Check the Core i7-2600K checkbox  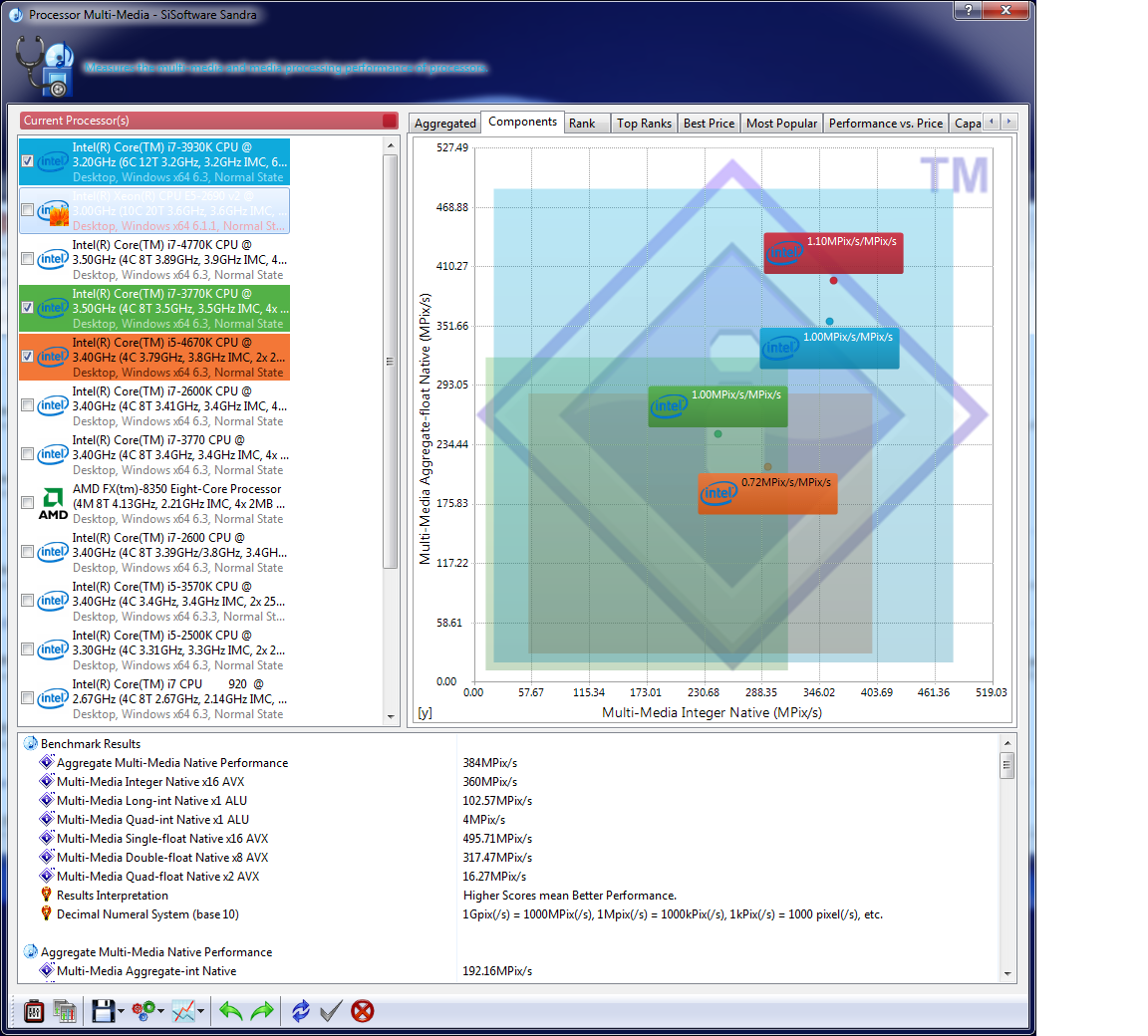pos(27,405)
